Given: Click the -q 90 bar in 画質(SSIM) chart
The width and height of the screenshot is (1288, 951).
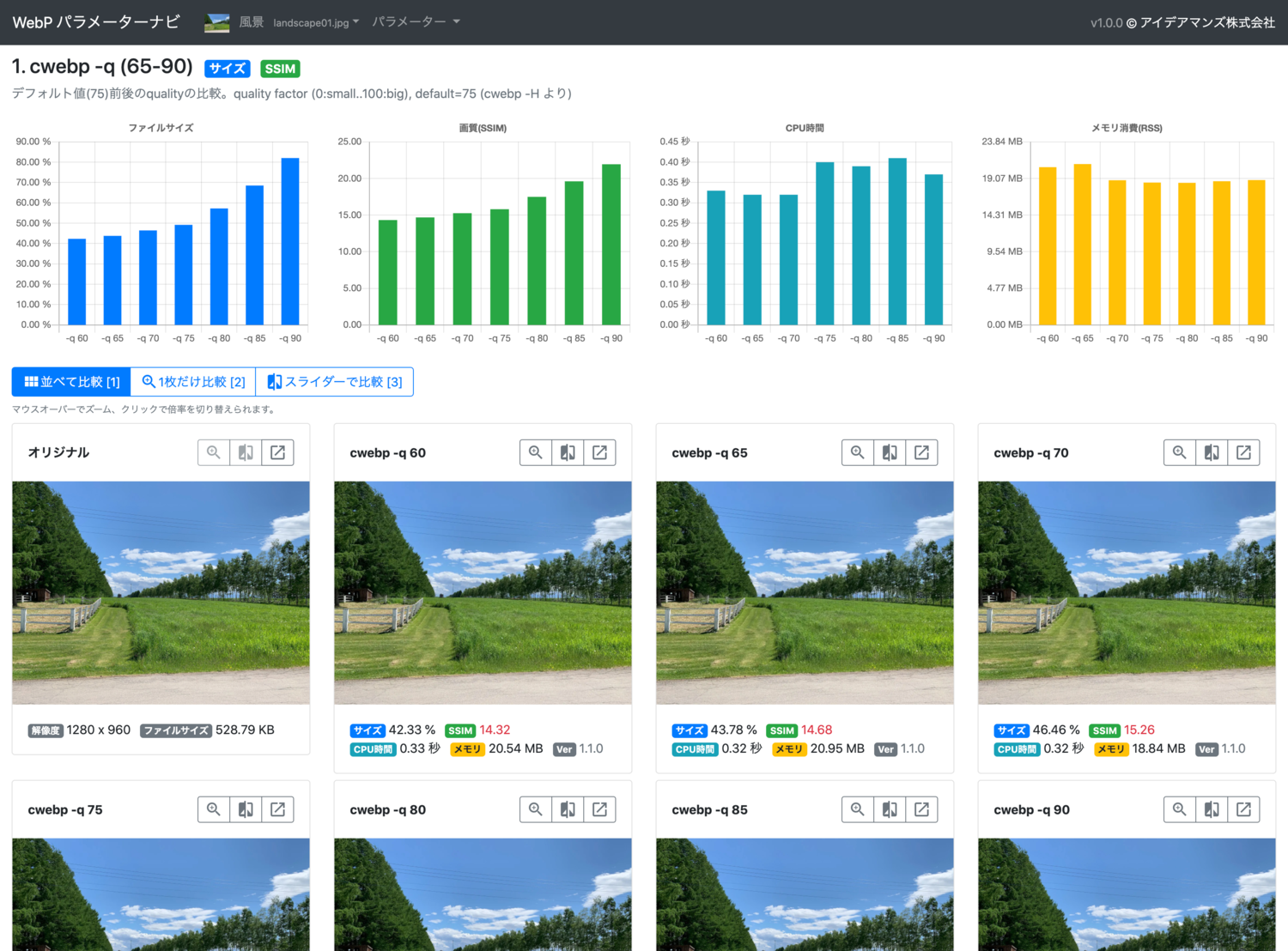Looking at the screenshot, I should tap(611, 245).
